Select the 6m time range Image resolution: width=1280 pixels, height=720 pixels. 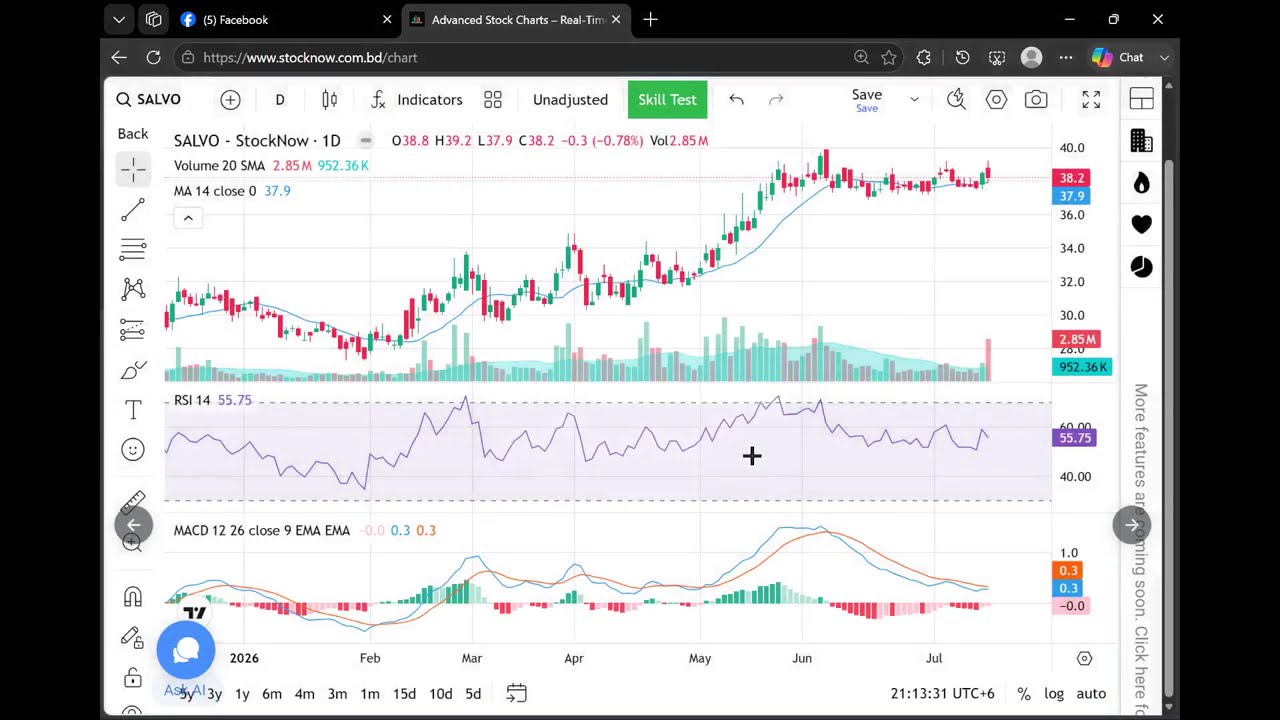coord(272,693)
